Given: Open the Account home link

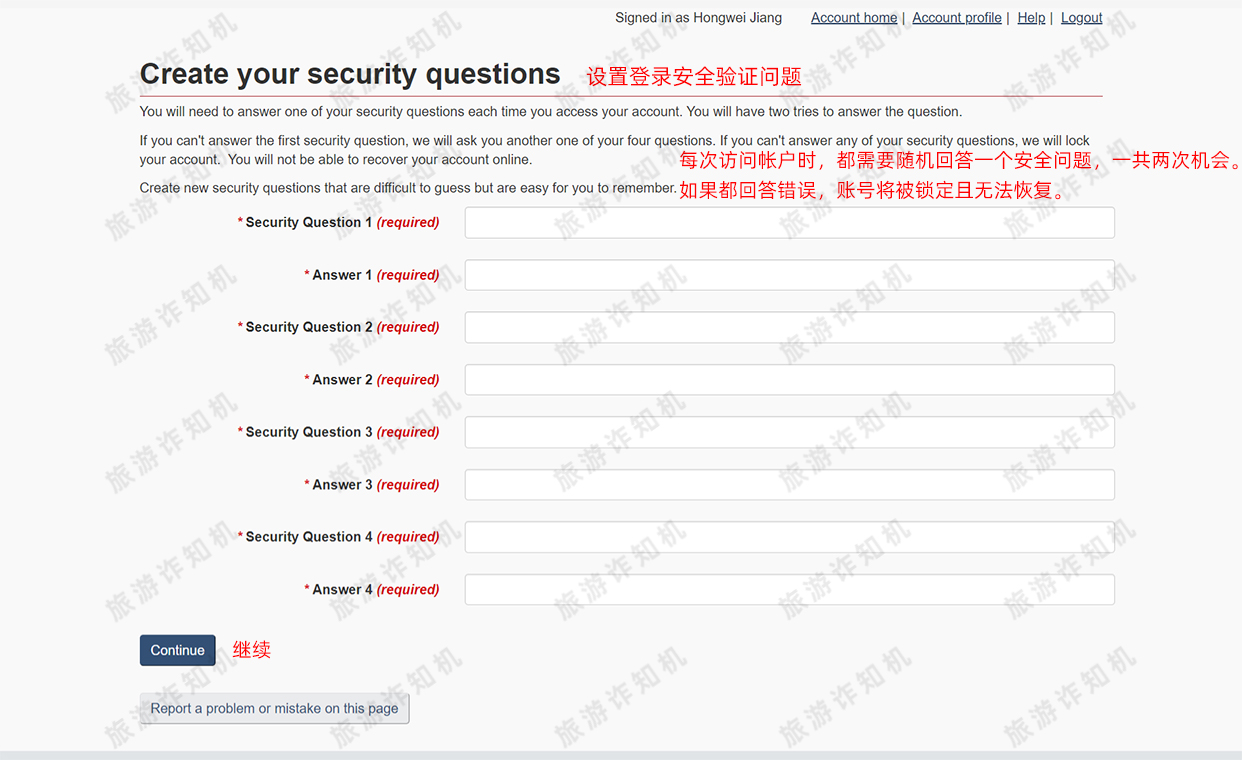Looking at the screenshot, I should coord(853,18).
